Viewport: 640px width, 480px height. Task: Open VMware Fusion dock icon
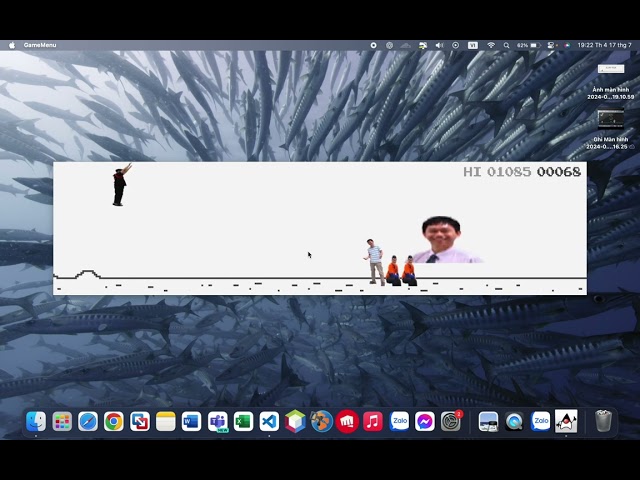pyautogui.click(x=140, y=422)
